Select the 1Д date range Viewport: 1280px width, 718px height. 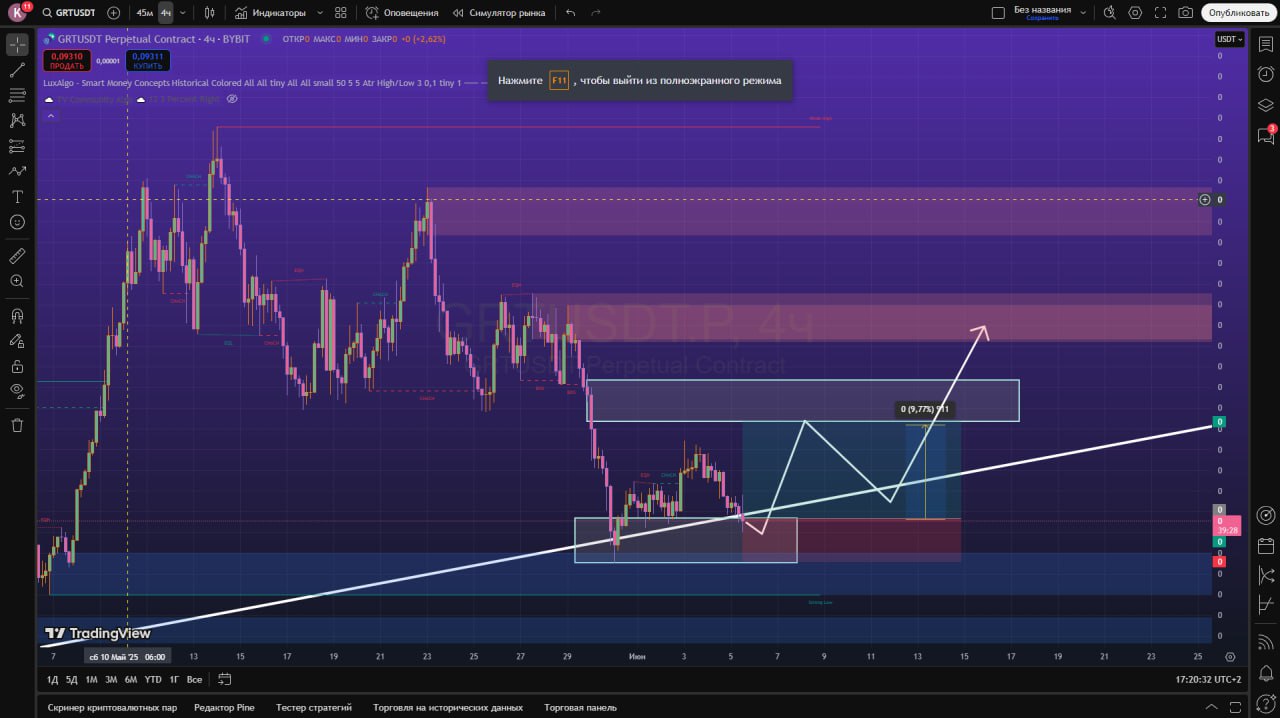[x=52, y=680]
